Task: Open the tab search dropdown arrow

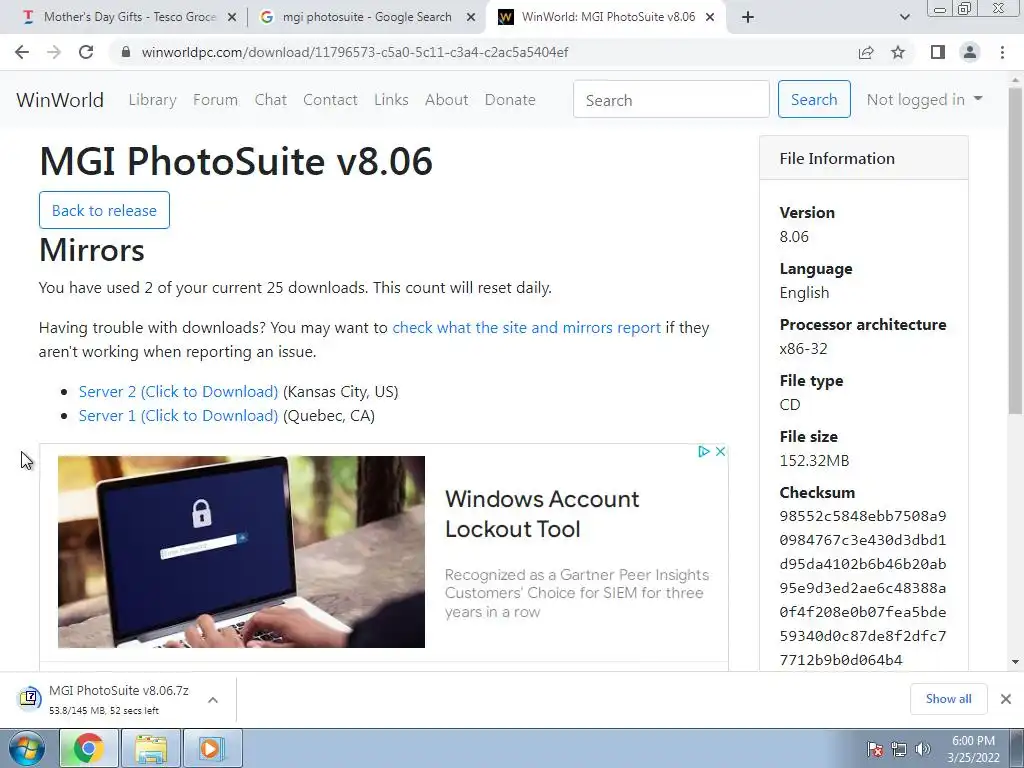Action: (x=904, y=18)
